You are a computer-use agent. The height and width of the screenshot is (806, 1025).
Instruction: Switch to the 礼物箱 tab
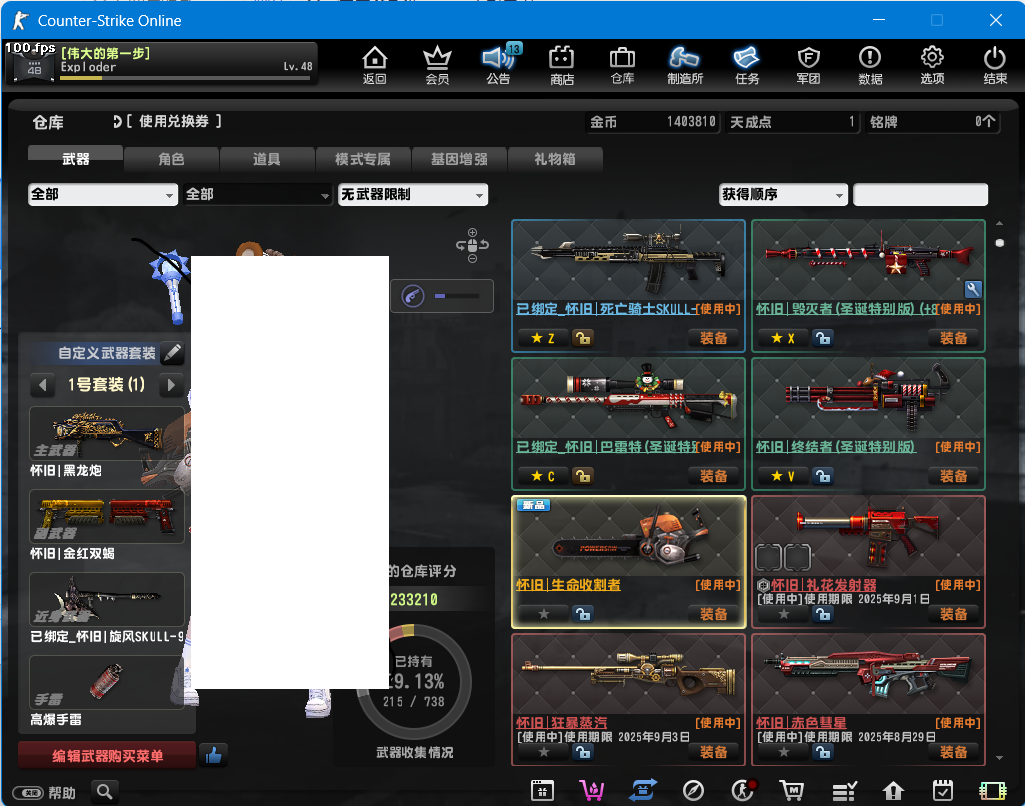coord(554,159)
